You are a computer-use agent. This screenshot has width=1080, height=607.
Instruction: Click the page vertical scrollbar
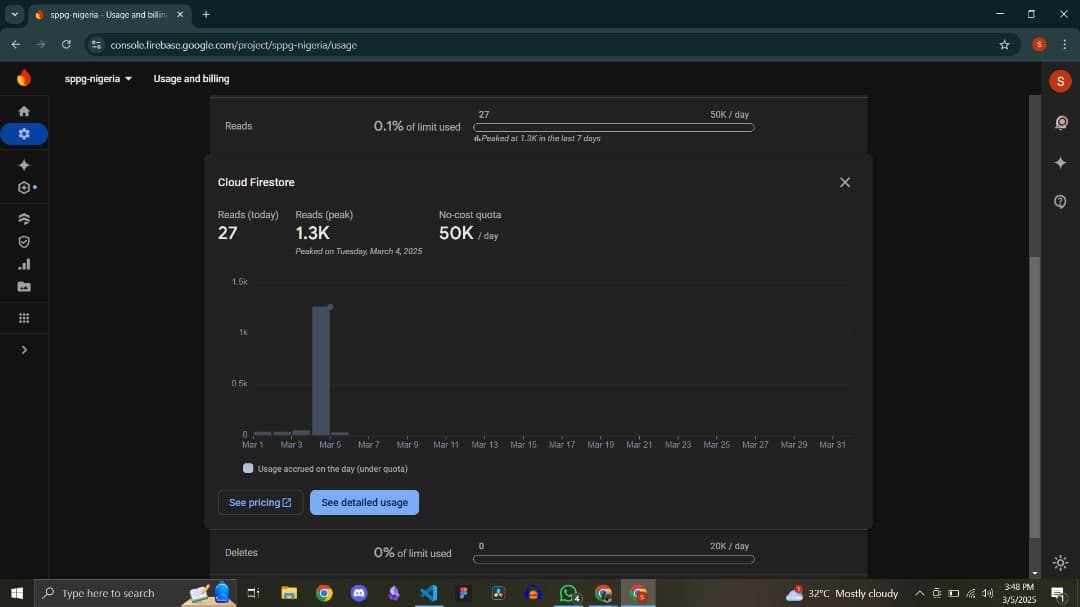tap(1035, 396)
